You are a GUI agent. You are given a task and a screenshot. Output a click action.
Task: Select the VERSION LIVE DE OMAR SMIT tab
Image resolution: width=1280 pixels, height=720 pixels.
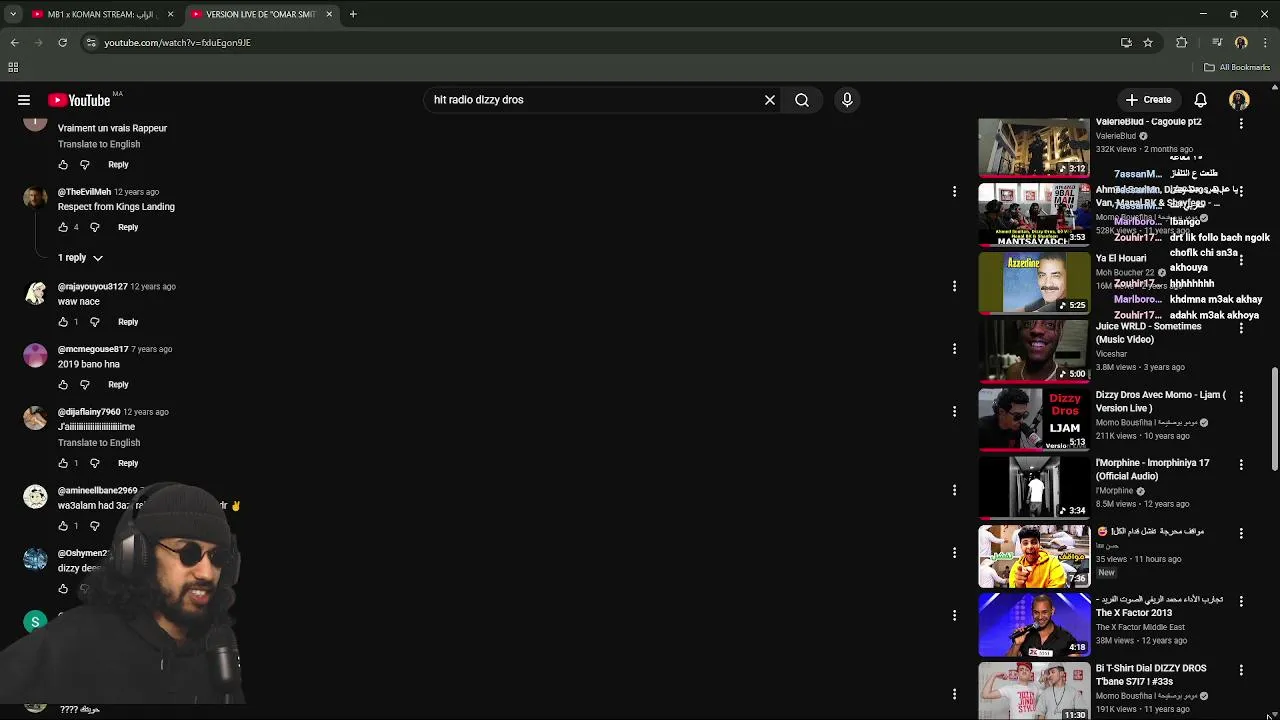(x=260, y=14)
